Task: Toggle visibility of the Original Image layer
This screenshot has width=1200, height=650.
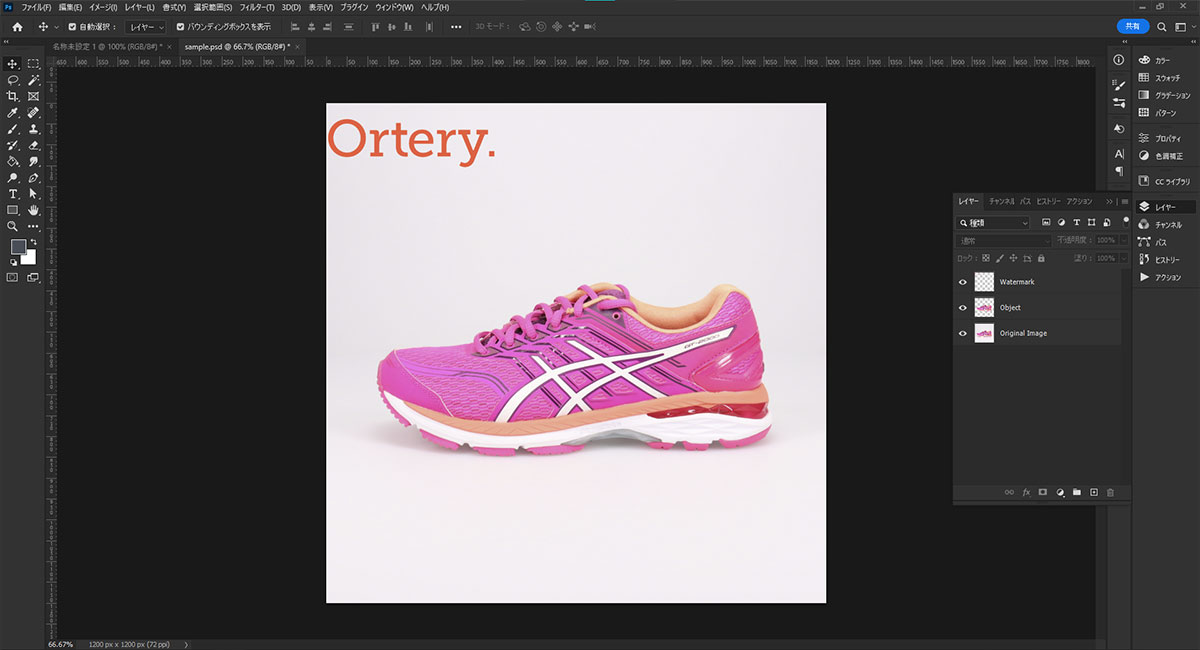Action: [x=963, y=333]
